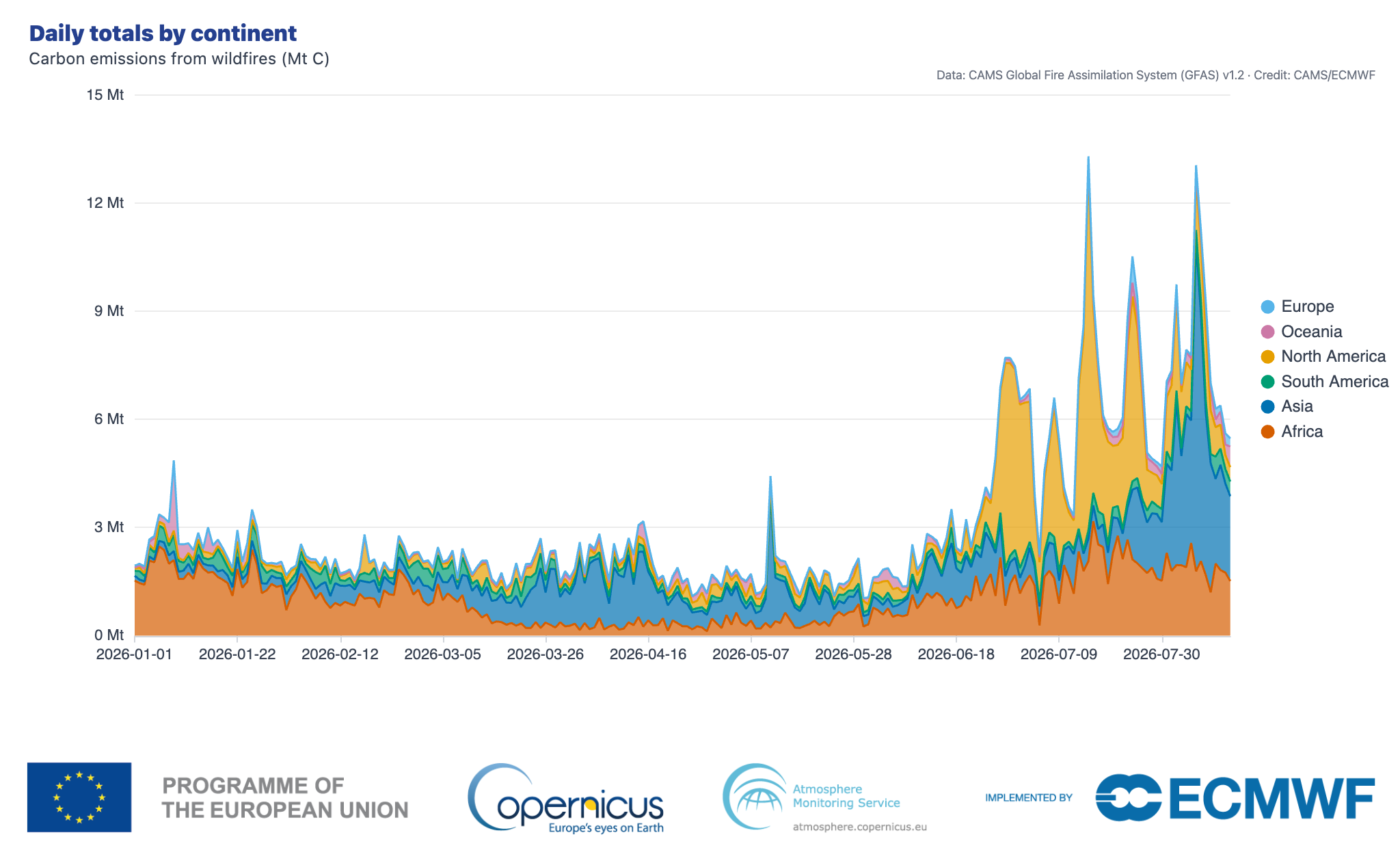Click the European Union flag logo
The height and width of the screenshot is (848, 1400).
pos(79,797)
